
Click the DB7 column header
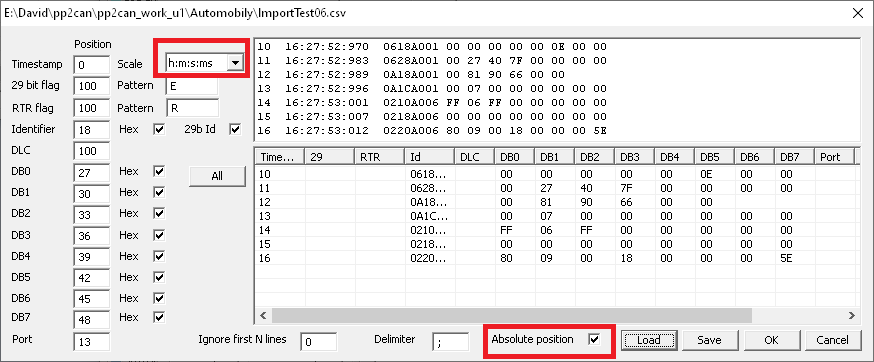click(x=795, y=157)
